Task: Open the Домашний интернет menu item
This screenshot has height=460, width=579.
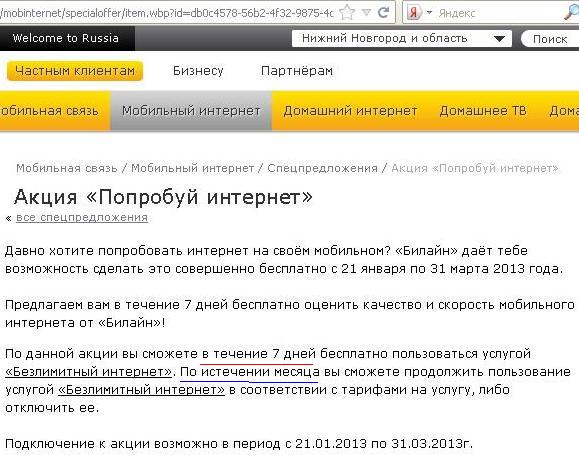Action: coord(350,111)
